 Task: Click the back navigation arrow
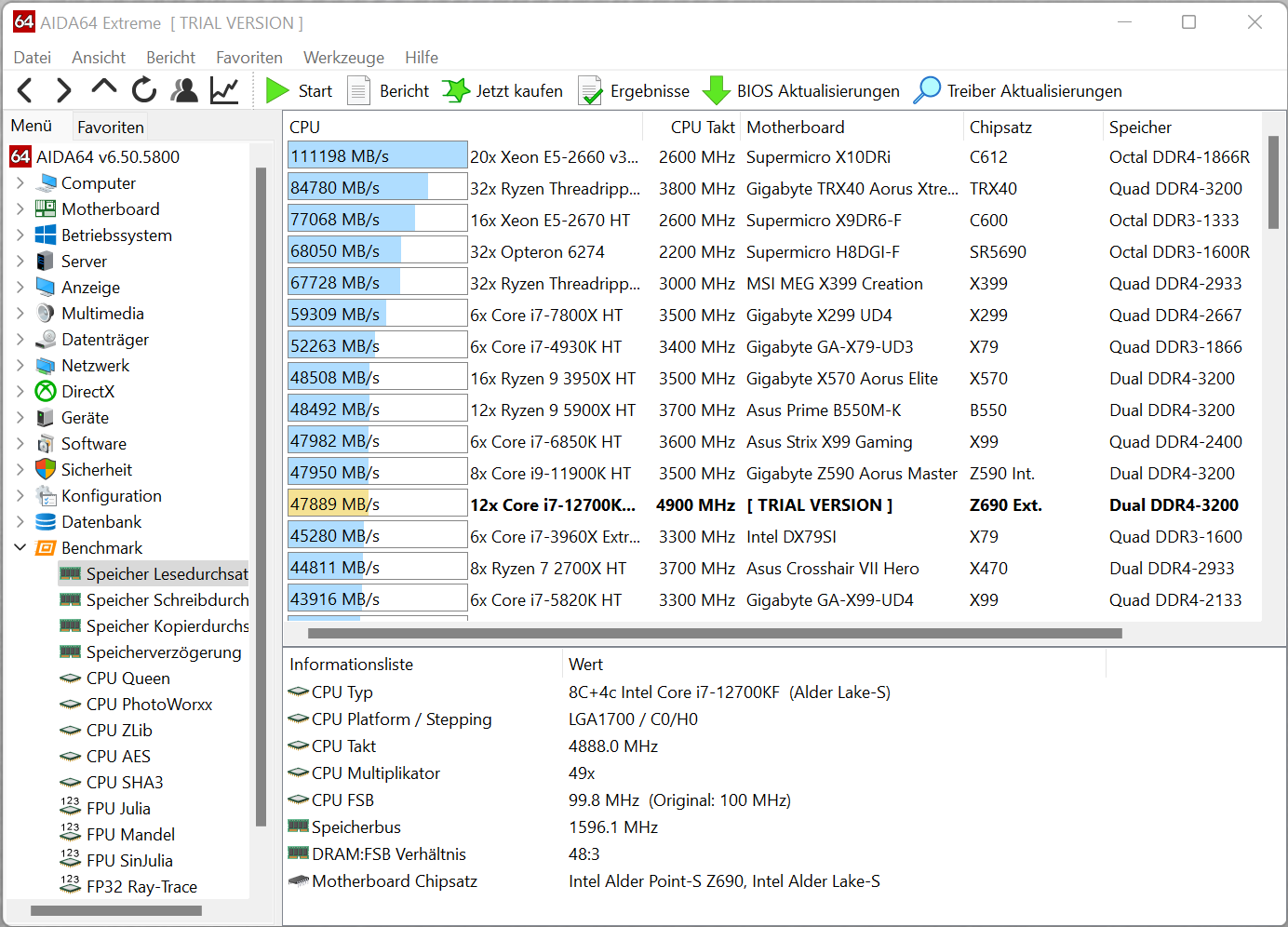click(x=25, y=90)
